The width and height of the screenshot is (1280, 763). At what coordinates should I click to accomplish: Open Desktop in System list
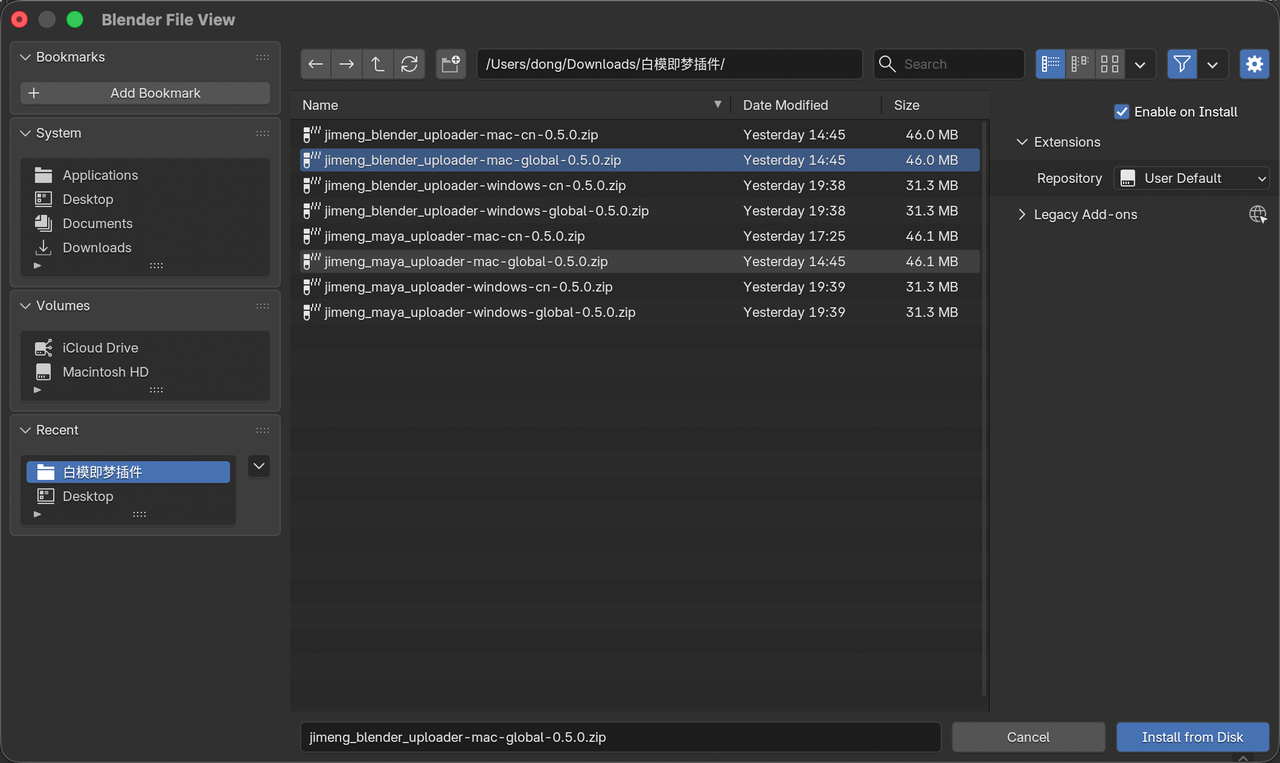[145, 199]
